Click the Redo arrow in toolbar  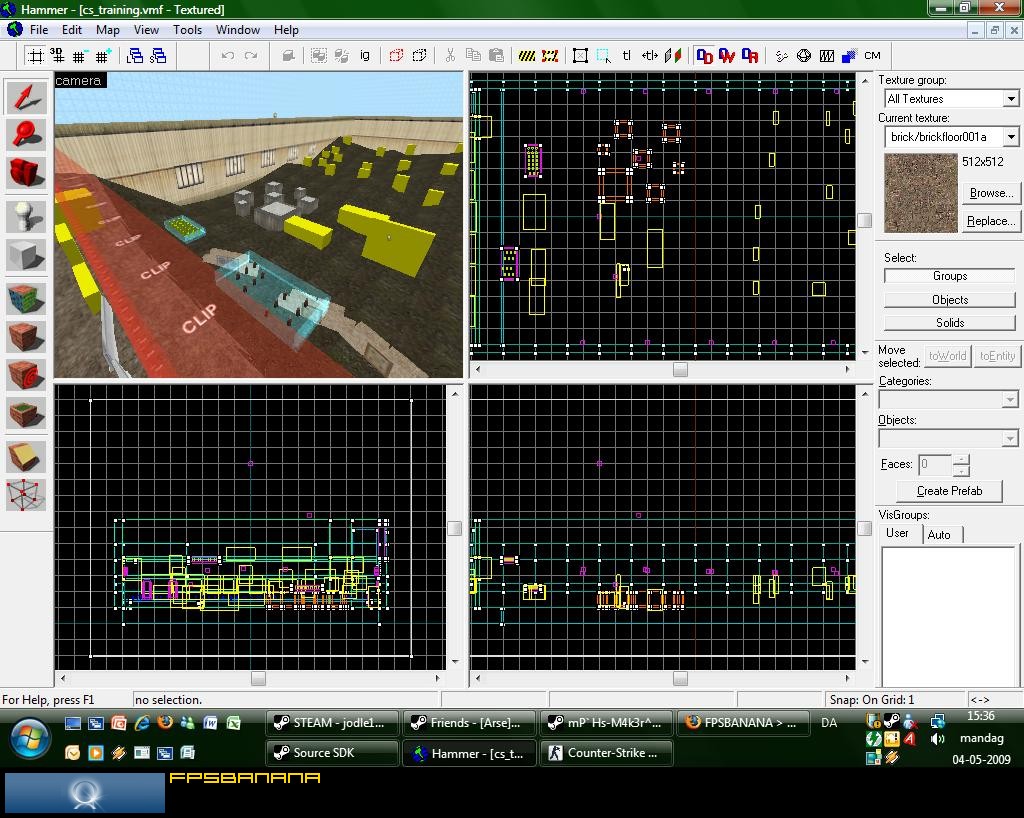pyautogui.click(x=251, y=56)
